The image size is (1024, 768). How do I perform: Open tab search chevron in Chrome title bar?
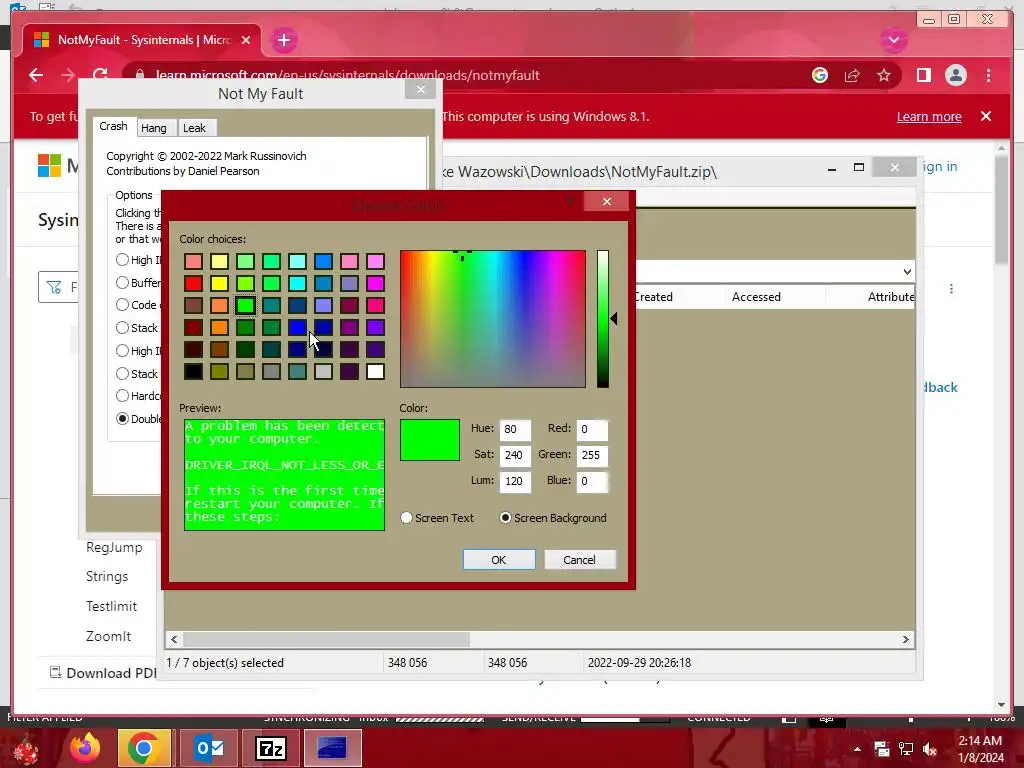893,40
